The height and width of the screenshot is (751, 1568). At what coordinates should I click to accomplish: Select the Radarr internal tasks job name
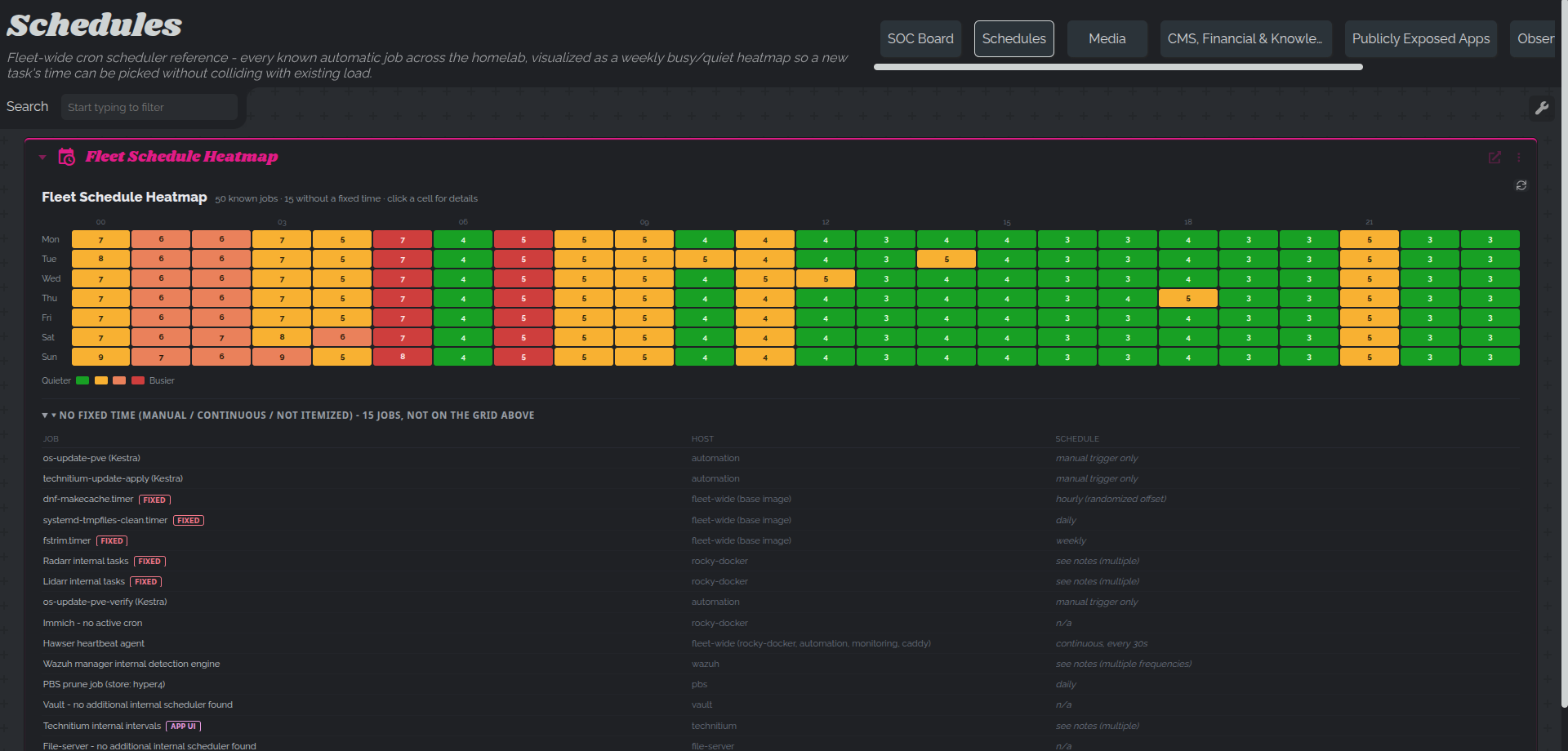(x=86, y=561)
